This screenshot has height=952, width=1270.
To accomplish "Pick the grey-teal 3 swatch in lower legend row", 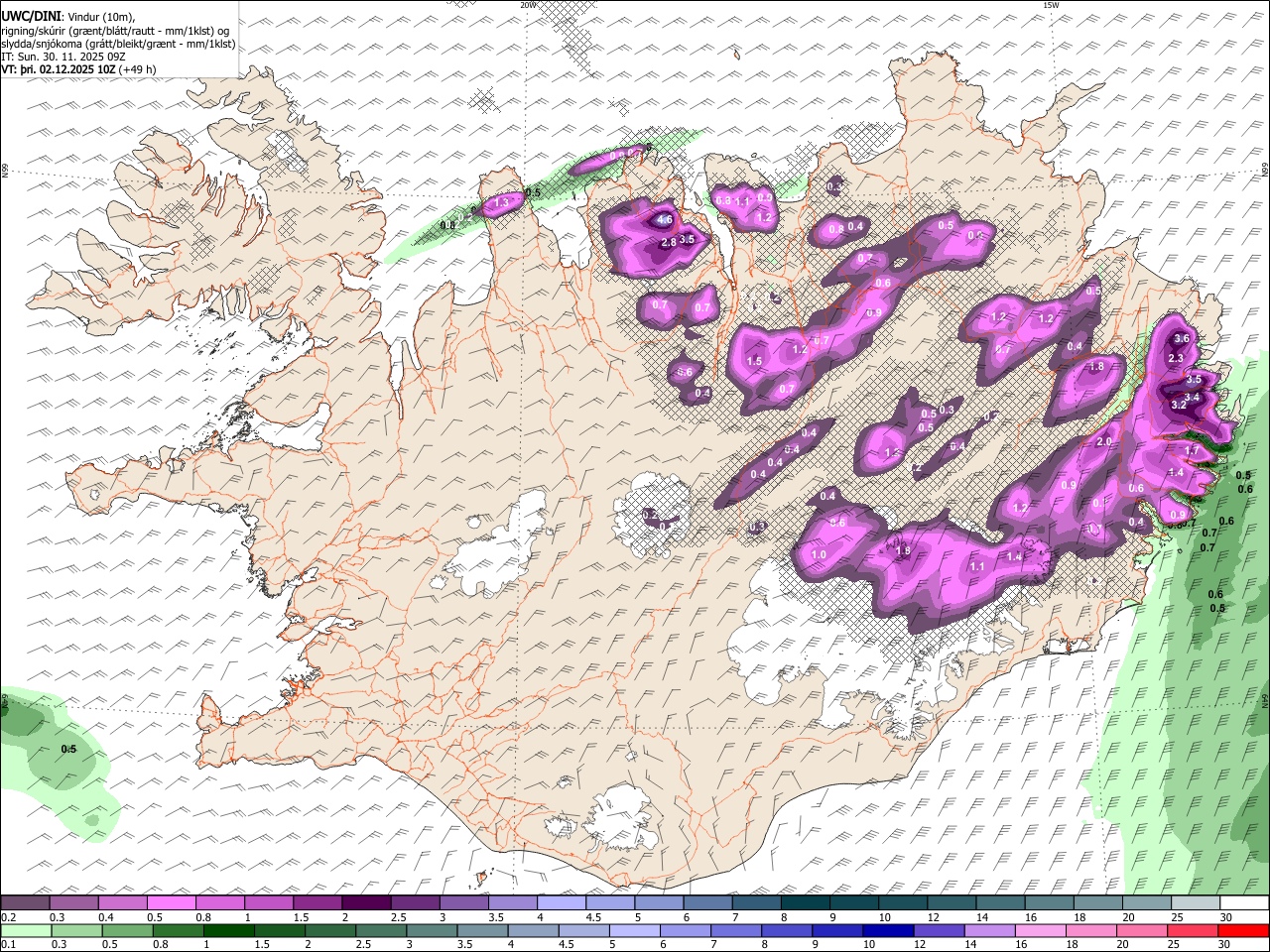I will pyautogui.click(x=432, y=930).
